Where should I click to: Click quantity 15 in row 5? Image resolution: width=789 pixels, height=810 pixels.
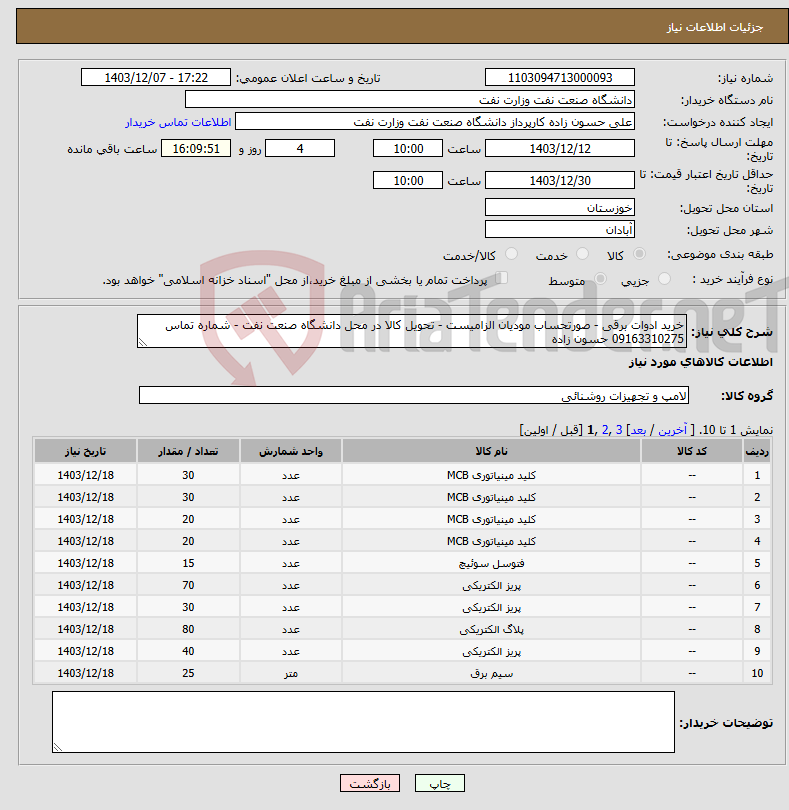[188, 563]
